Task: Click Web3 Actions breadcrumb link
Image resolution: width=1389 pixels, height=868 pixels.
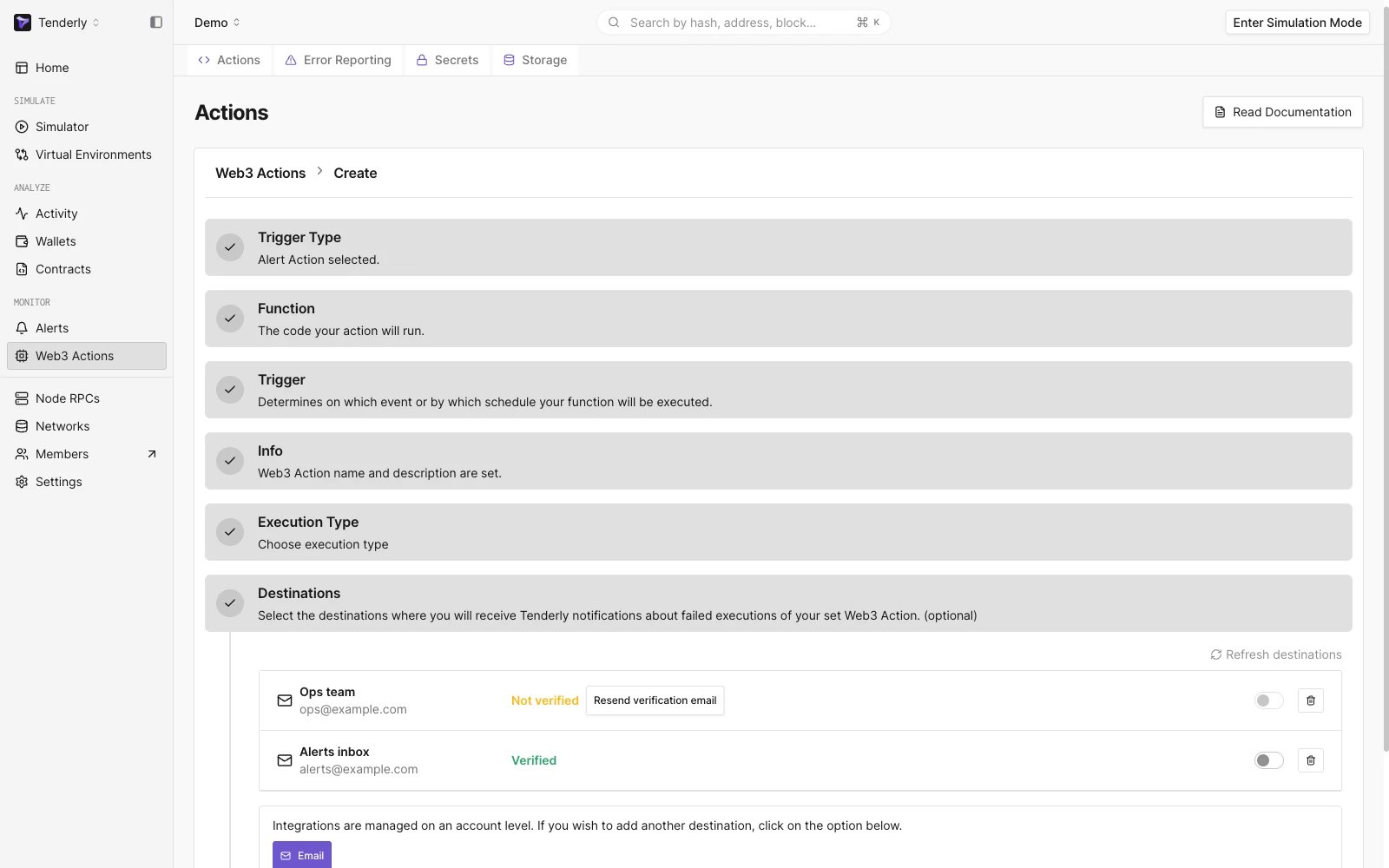Action: (x=260, y=173)
